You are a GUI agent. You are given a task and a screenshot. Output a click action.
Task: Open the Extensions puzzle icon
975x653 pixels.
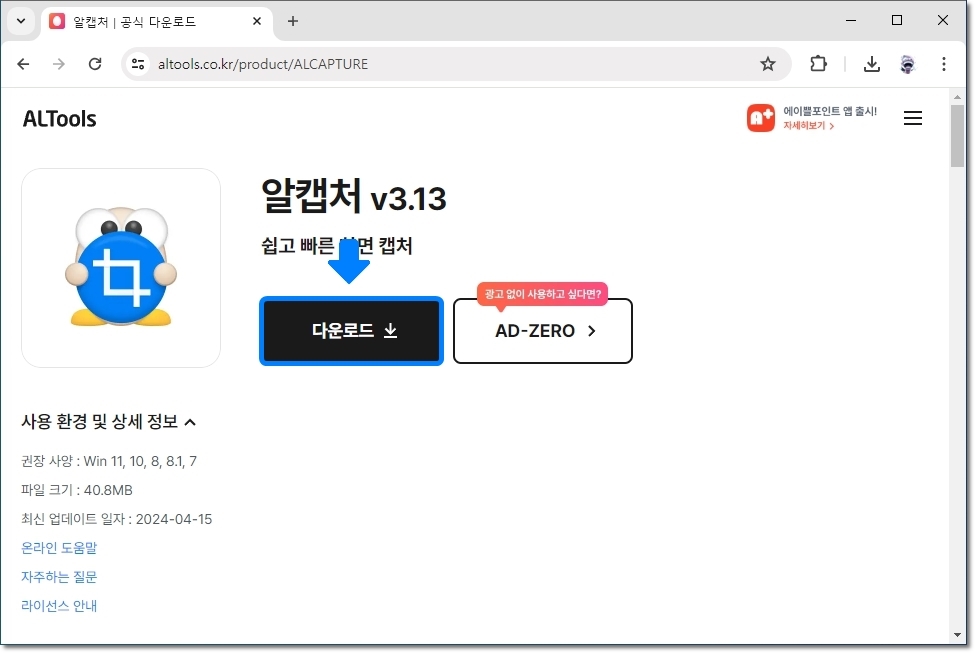click(818, 64)
